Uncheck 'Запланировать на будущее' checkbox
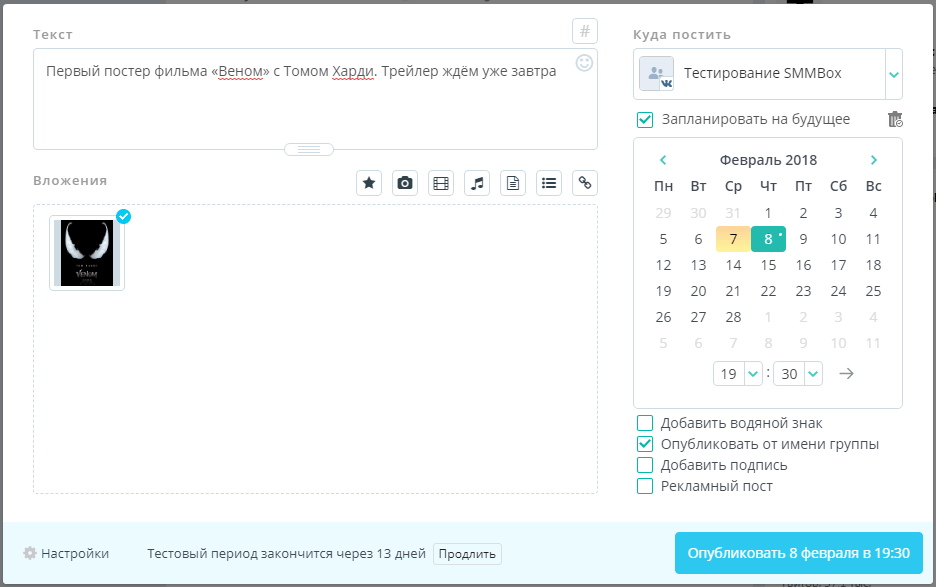 [646, 120]
